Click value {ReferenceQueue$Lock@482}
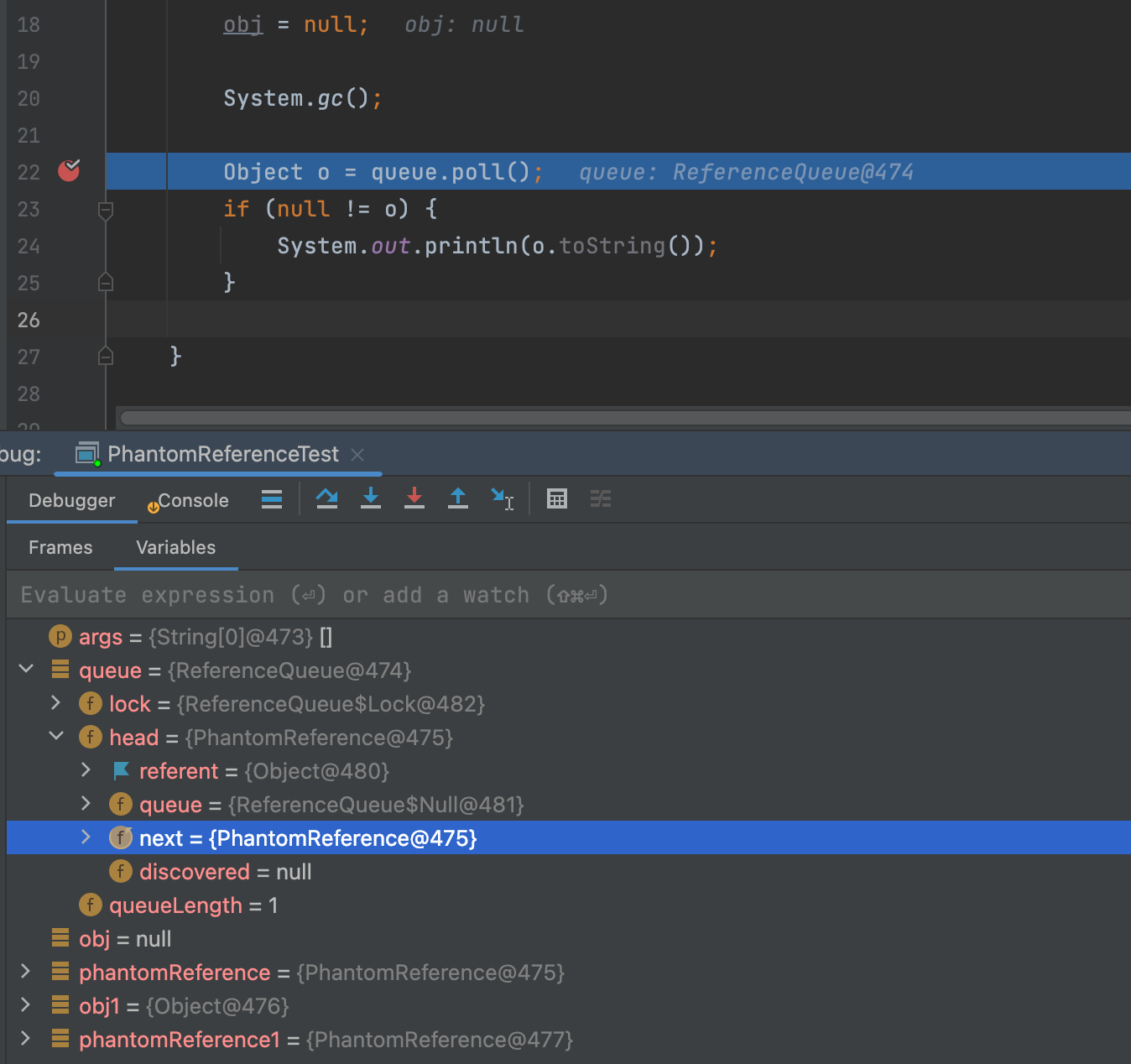 pyautogui.click(x=331, y=704)
